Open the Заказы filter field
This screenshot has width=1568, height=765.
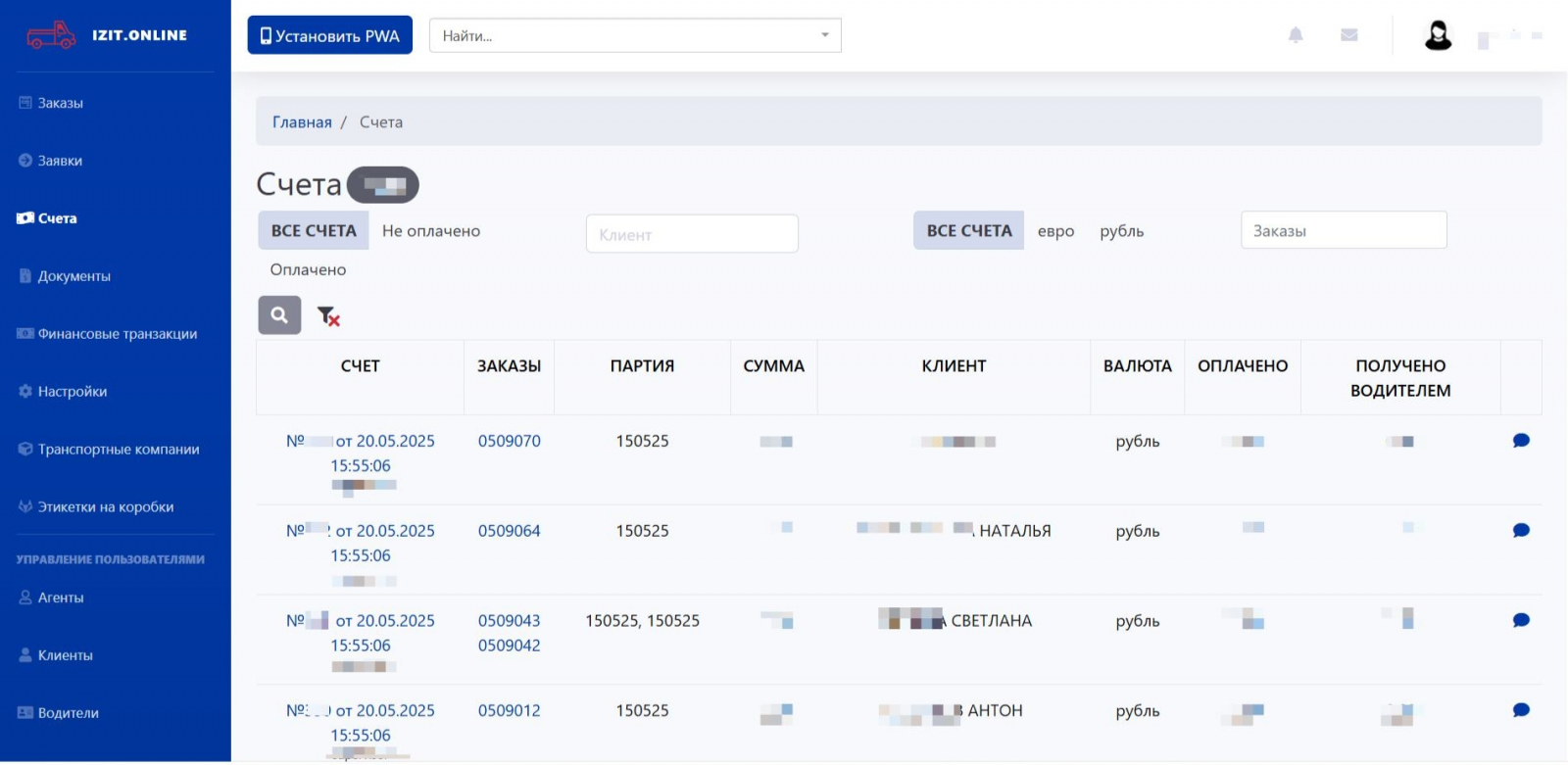tap(1343, 231)
